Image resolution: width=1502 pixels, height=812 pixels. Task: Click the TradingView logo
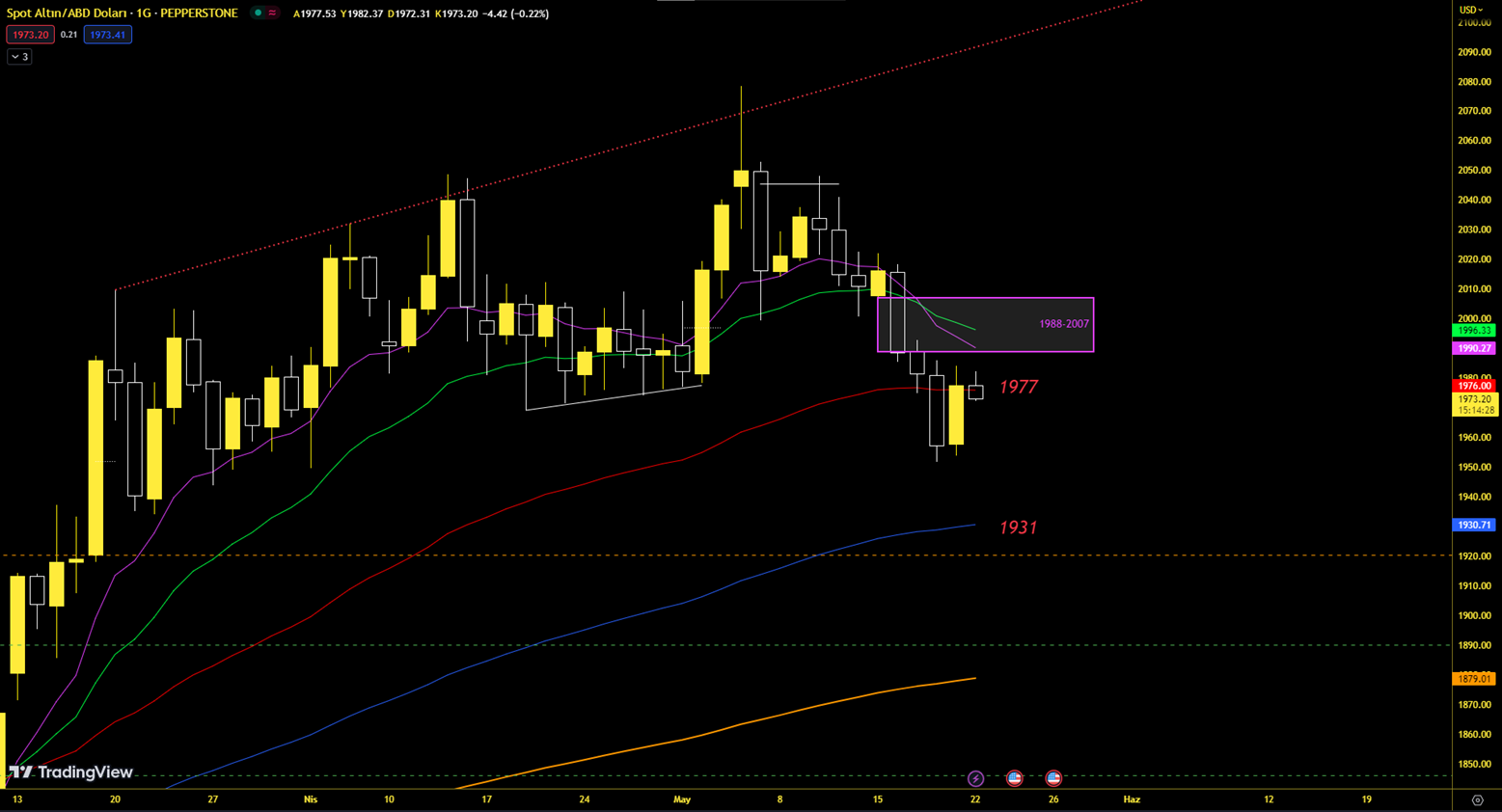71,772
